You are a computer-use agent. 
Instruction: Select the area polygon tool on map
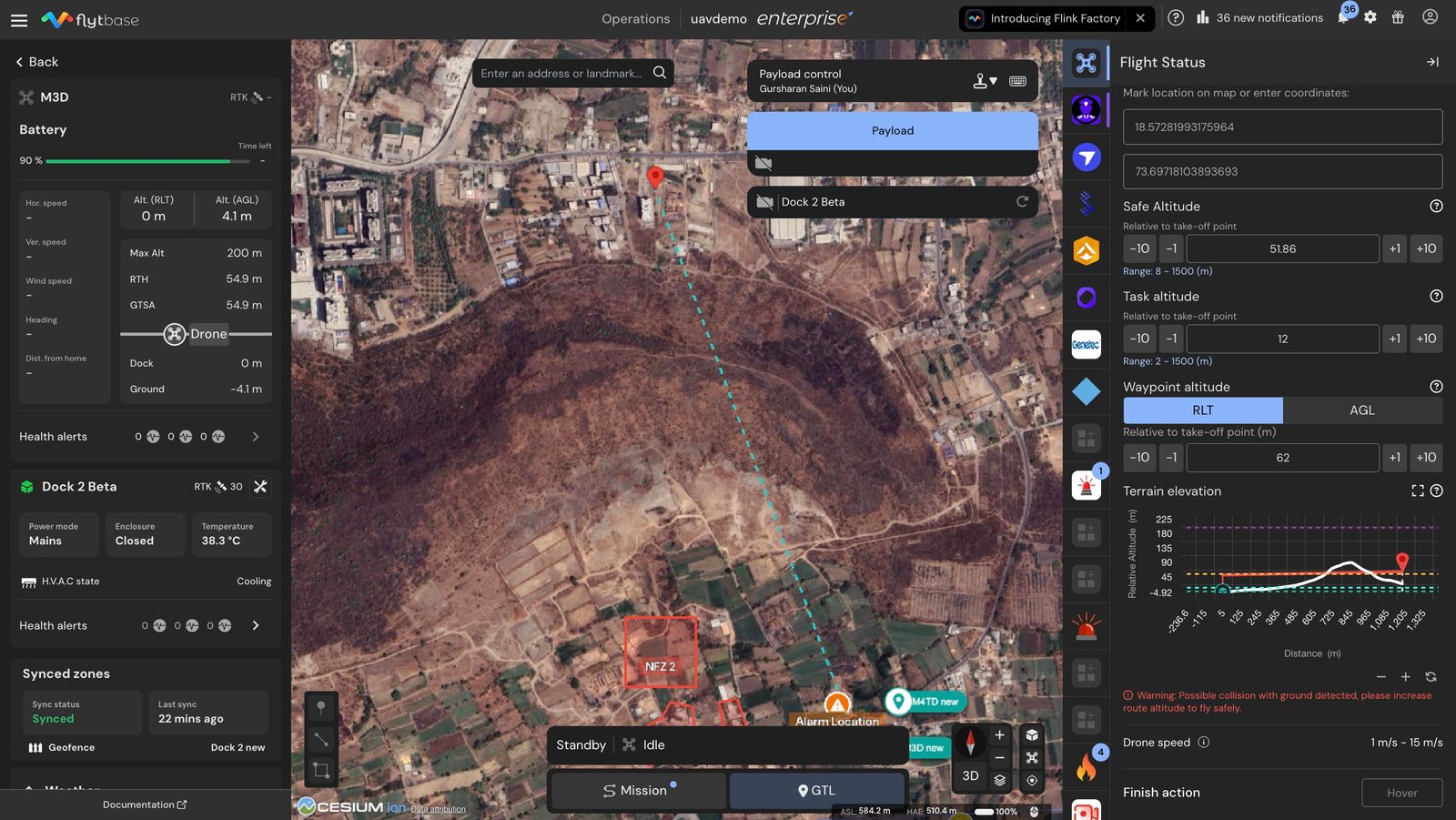click(x=320, y=771)
